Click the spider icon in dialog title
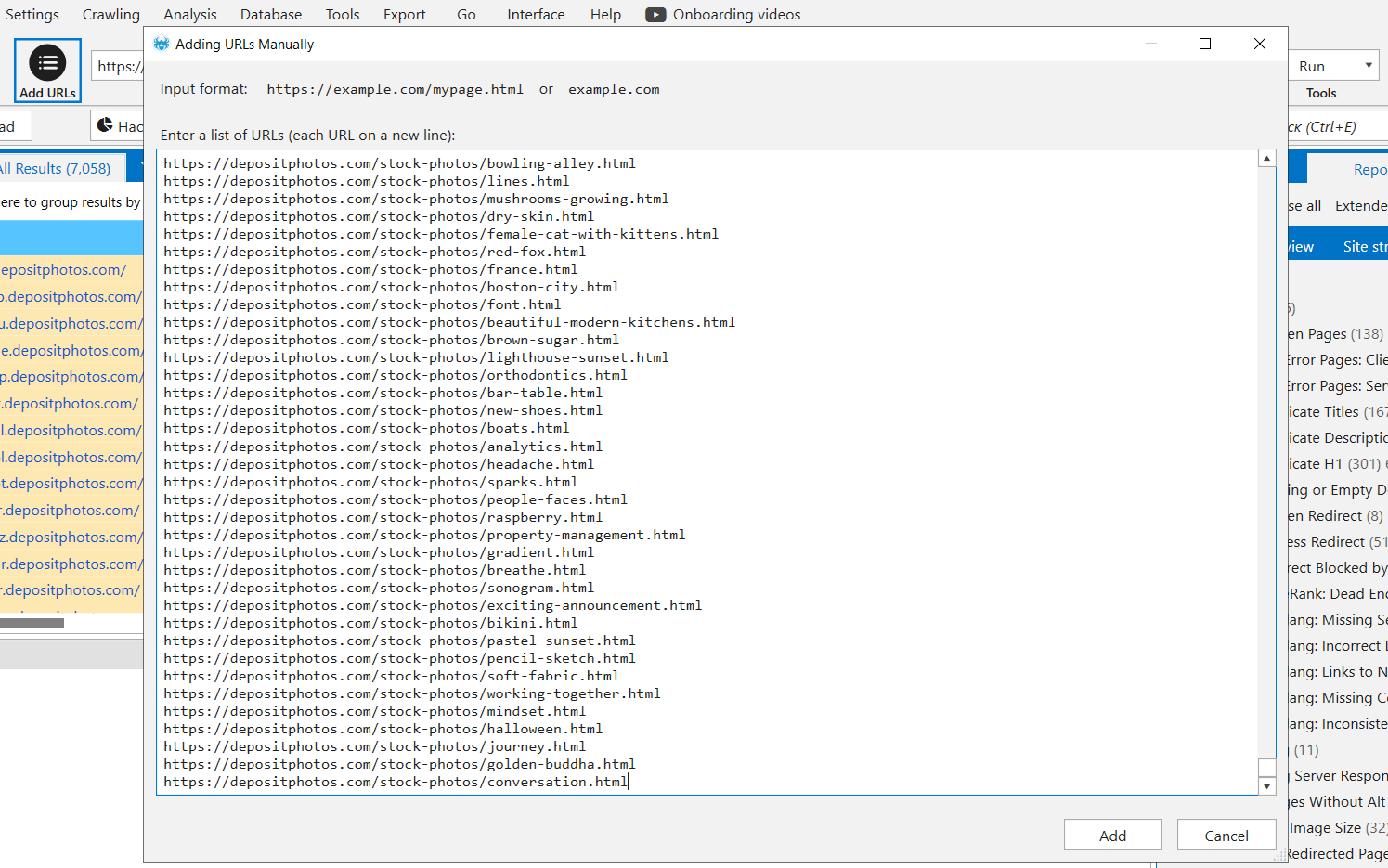 click(162, 44)
